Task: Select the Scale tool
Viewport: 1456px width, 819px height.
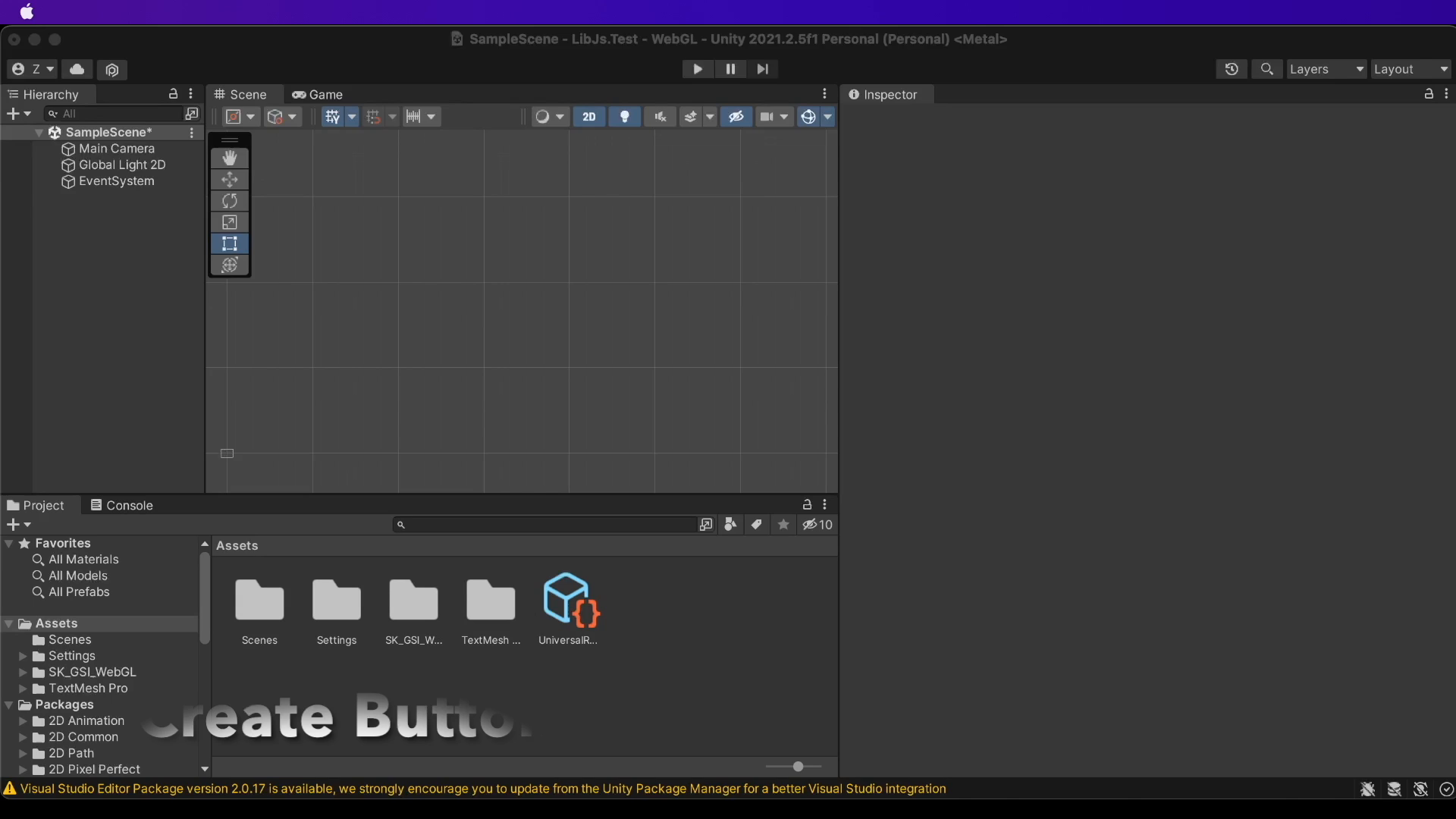Action: pyautogui.click(x=230, y=222)
